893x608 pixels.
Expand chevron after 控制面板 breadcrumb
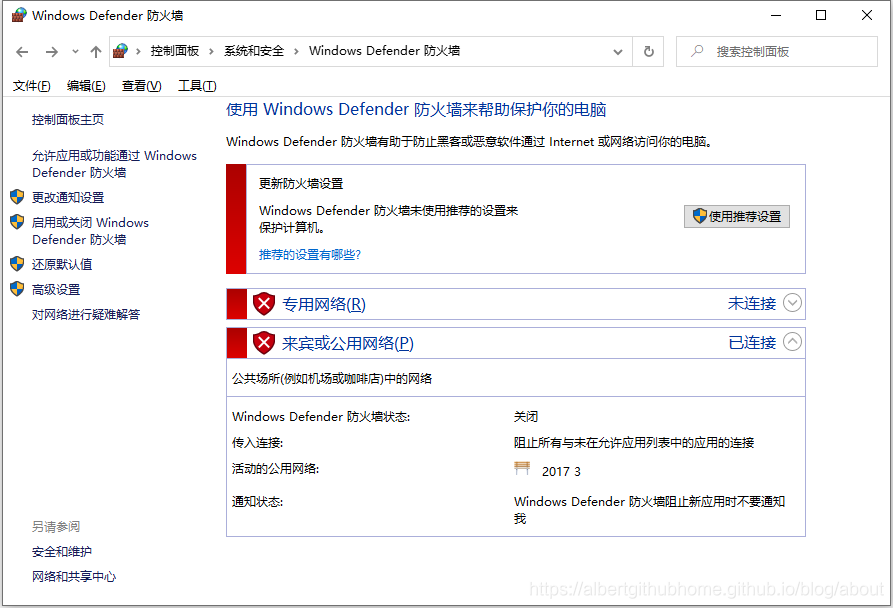pos(211,52)
